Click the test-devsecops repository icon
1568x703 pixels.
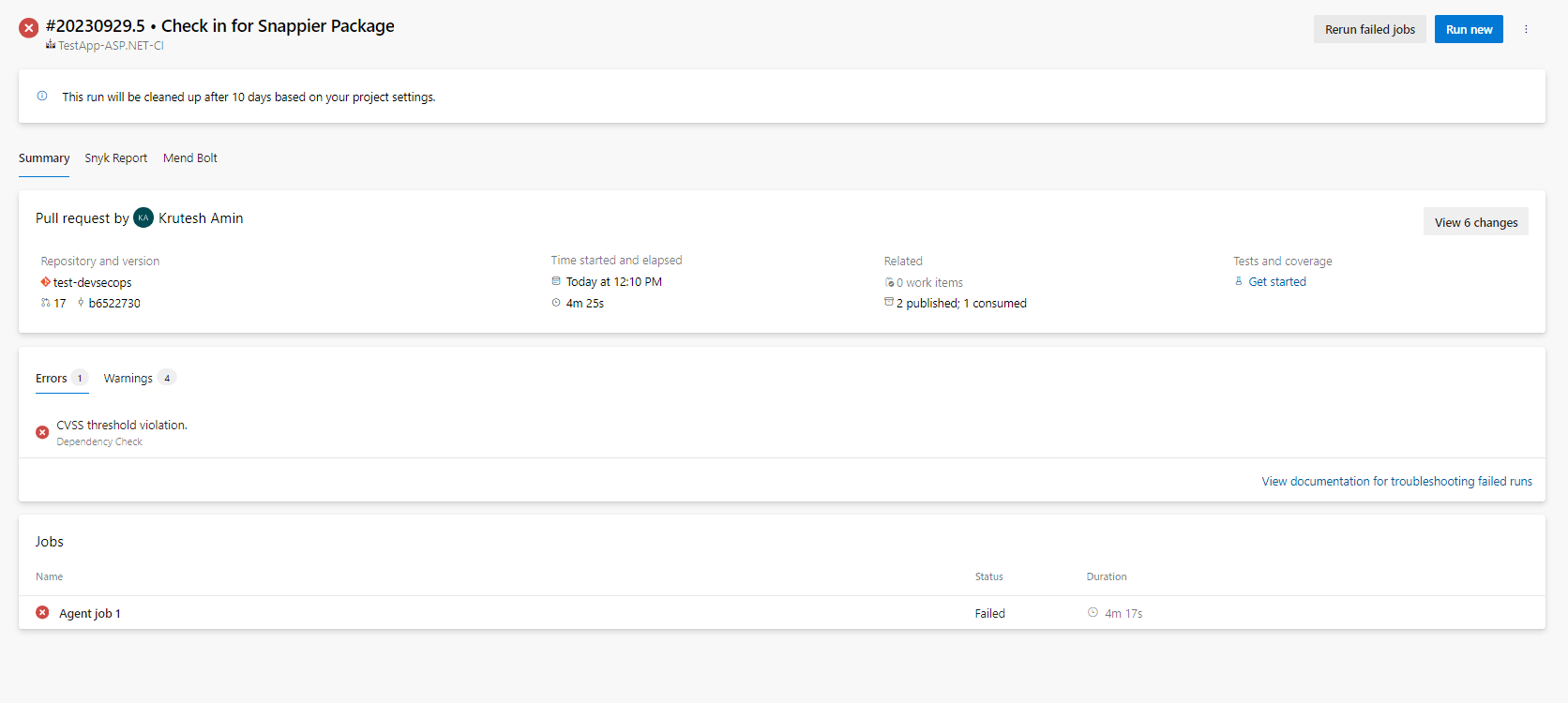click(x=45, y=282)
